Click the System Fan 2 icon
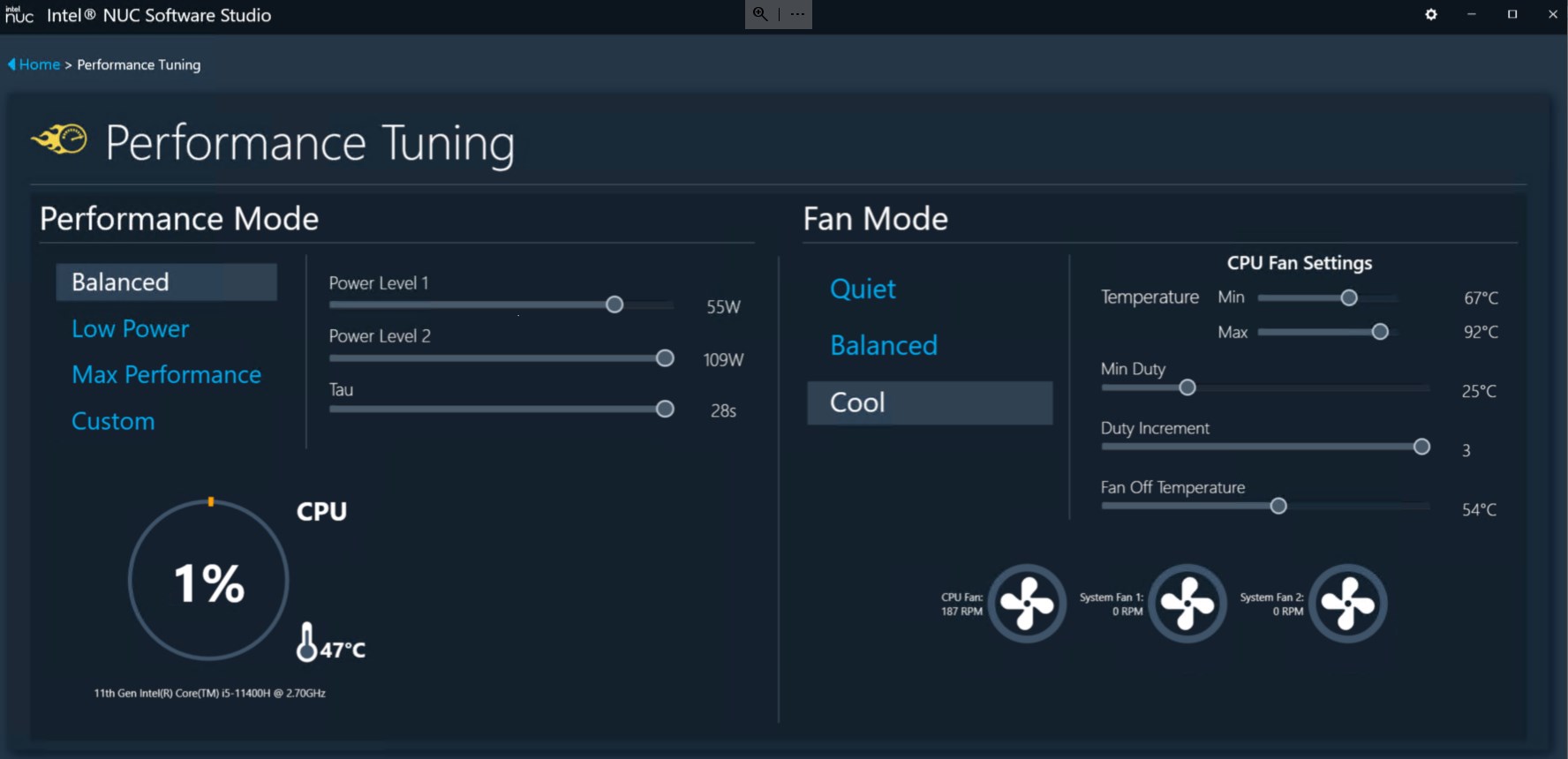1568x759 pixels. (x=1348, y=604)
